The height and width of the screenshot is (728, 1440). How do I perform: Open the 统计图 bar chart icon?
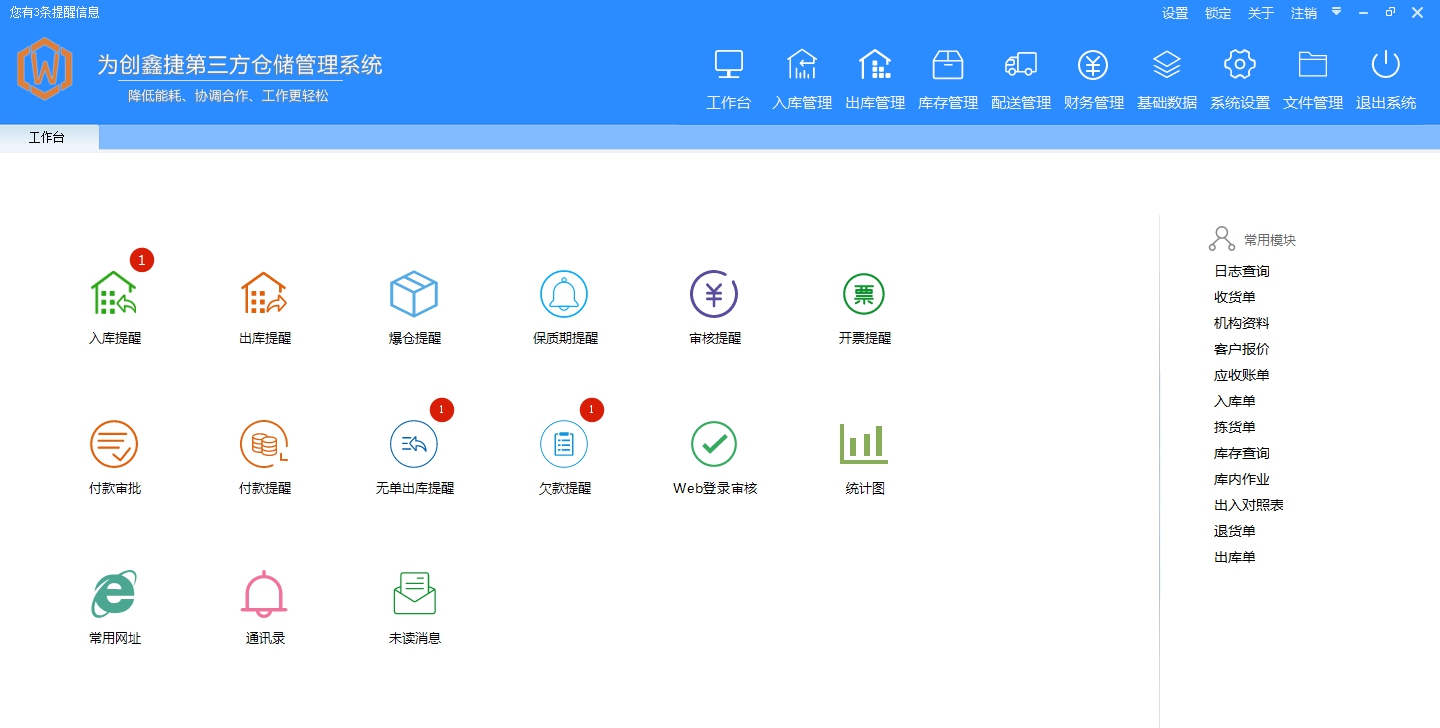[864, 444]
